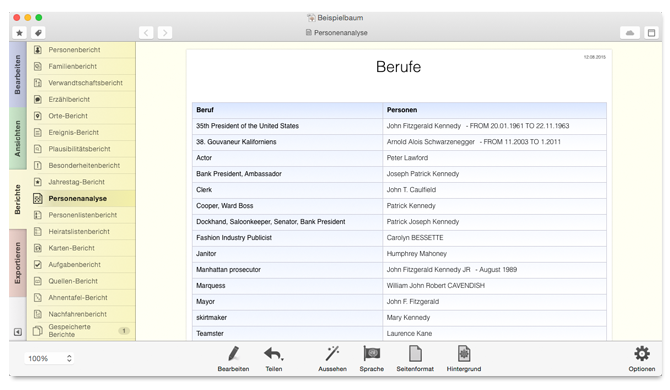670x390 pixels.
Task: Click the 'Fashion Industry Publicist' cell
Action: (288, 238)
